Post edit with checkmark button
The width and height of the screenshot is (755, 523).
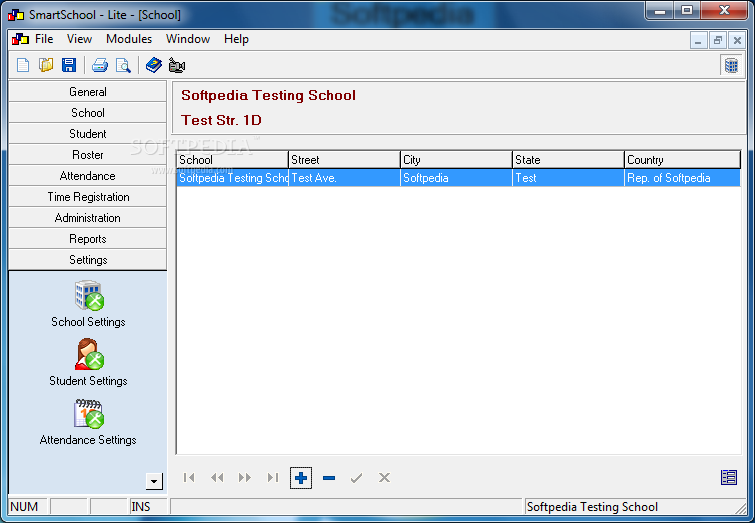click(x=356, y=478)
